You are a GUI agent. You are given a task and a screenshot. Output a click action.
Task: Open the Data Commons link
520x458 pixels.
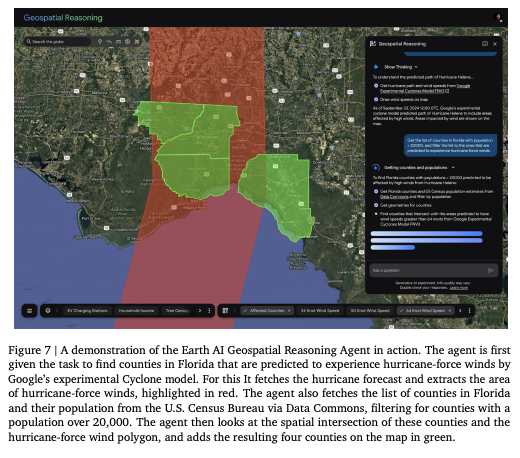click(x=393, y=197)
